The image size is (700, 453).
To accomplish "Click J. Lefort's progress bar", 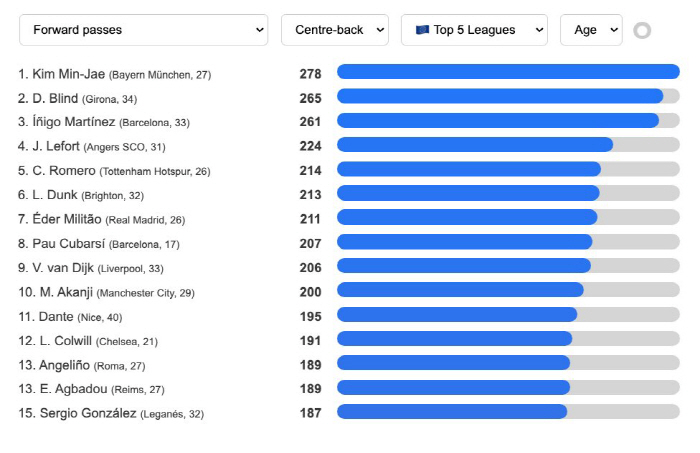I will click(508, 145).
